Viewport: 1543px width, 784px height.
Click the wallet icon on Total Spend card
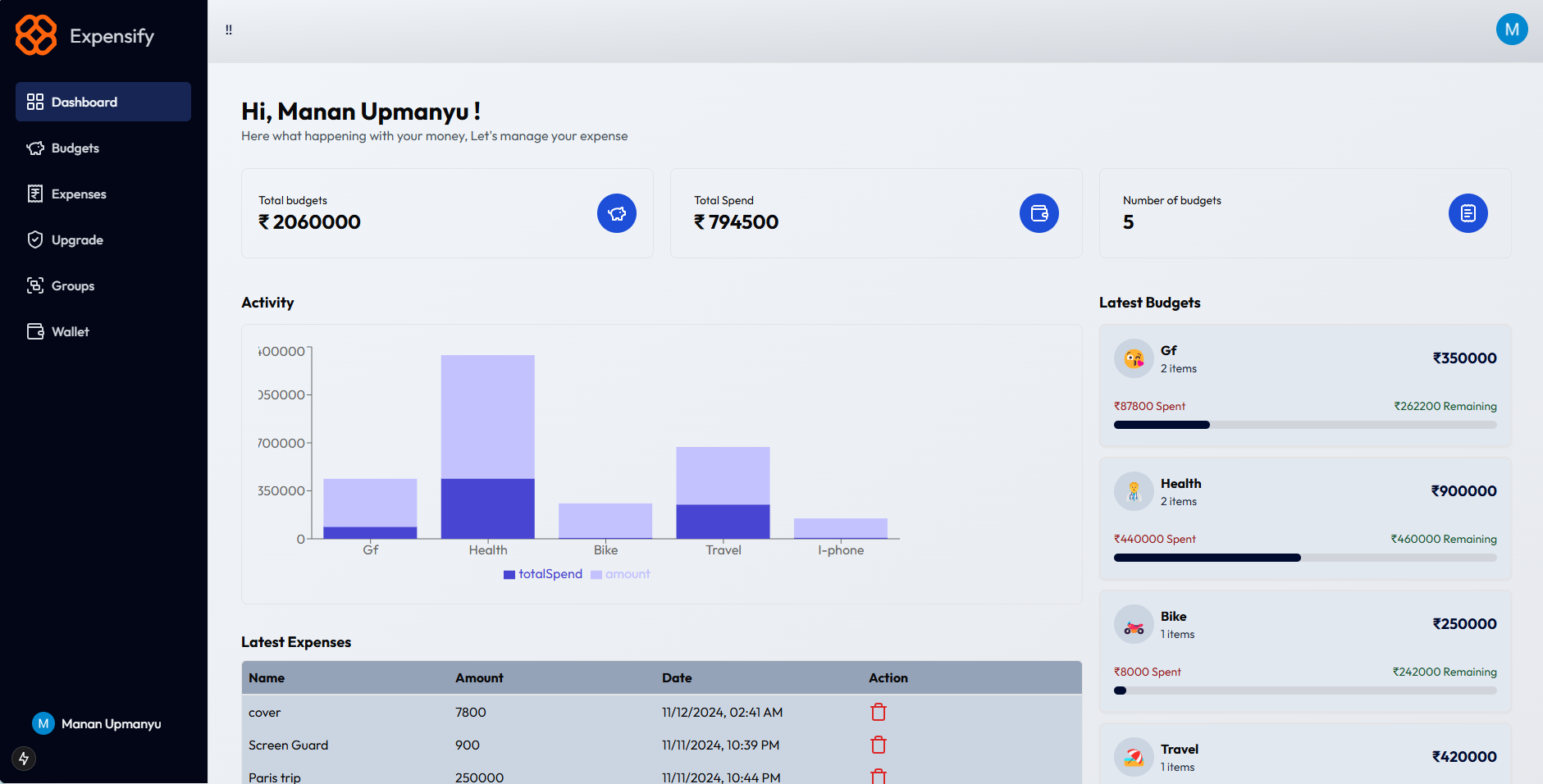tap(1039, 213)
